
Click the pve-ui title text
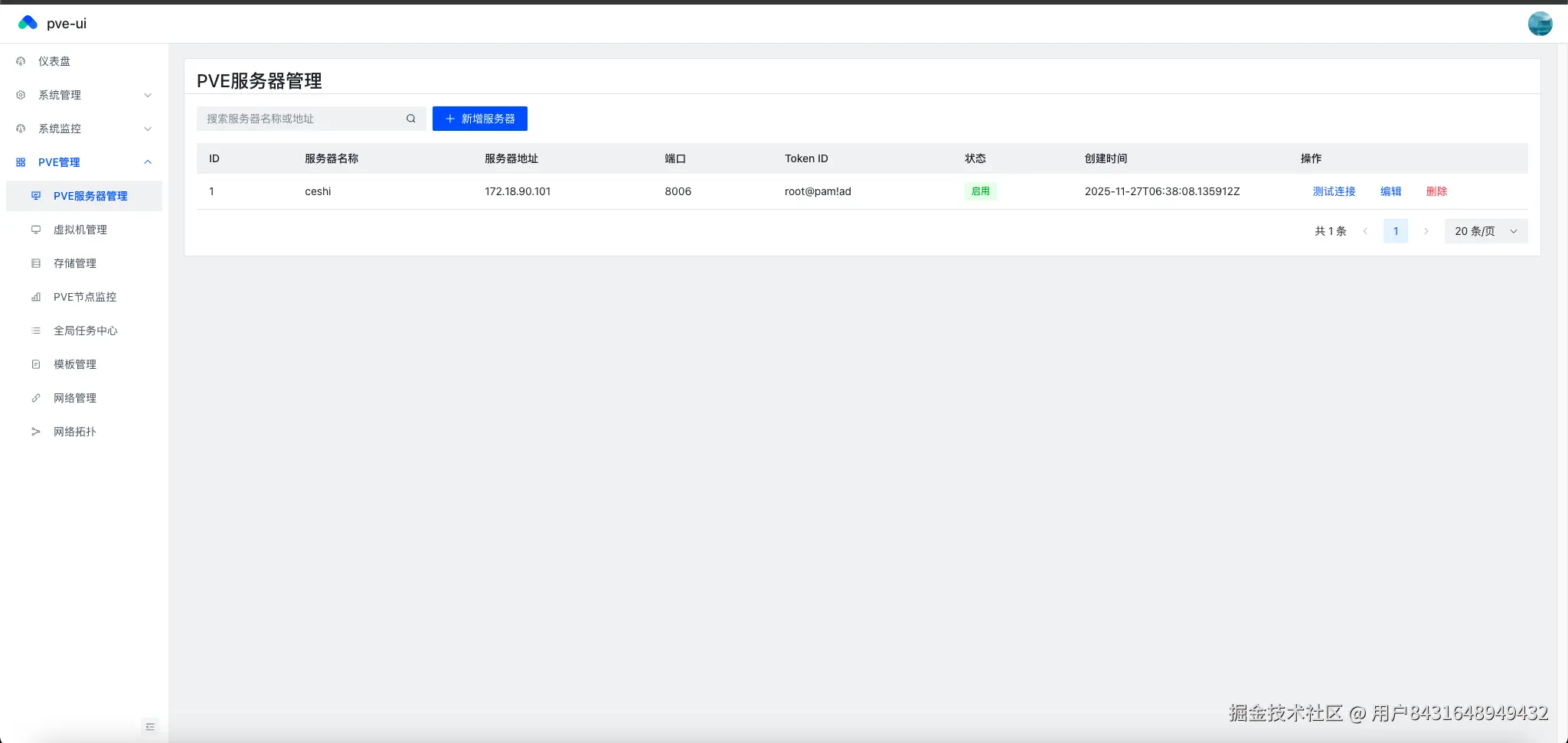coord(67,24)
